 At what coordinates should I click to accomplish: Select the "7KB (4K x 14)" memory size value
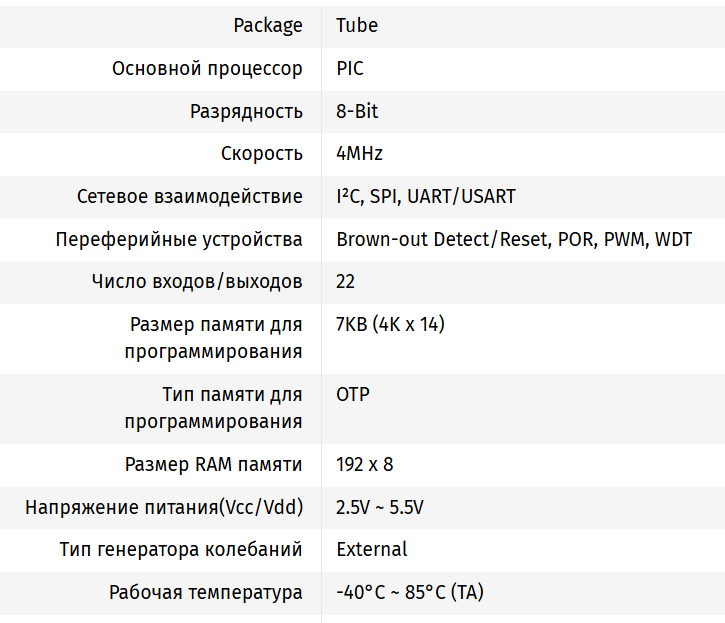390,324
